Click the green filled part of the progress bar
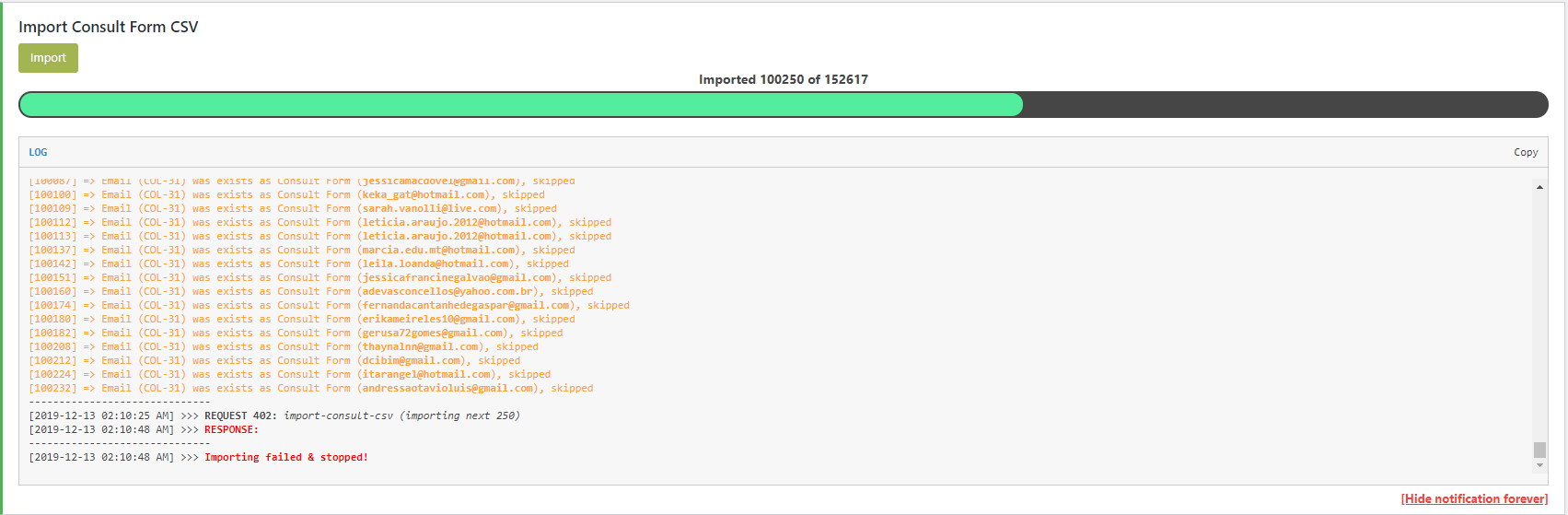 point(520,104)
